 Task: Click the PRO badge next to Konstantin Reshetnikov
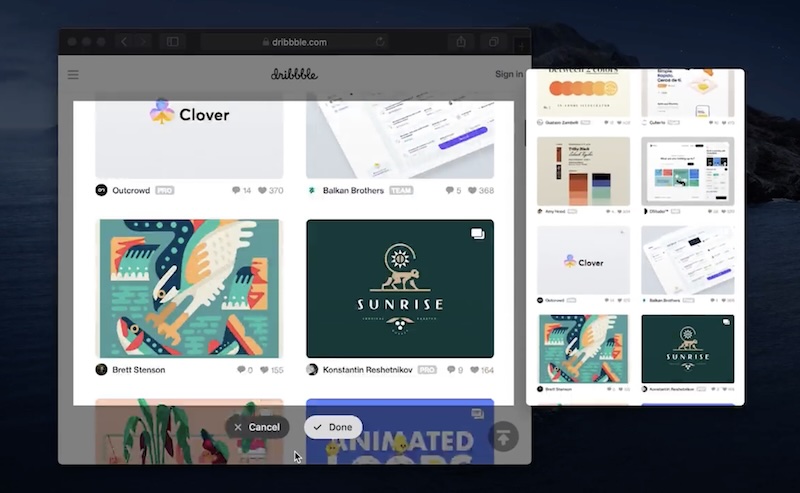pyautogui.click(x=427, y=370)
